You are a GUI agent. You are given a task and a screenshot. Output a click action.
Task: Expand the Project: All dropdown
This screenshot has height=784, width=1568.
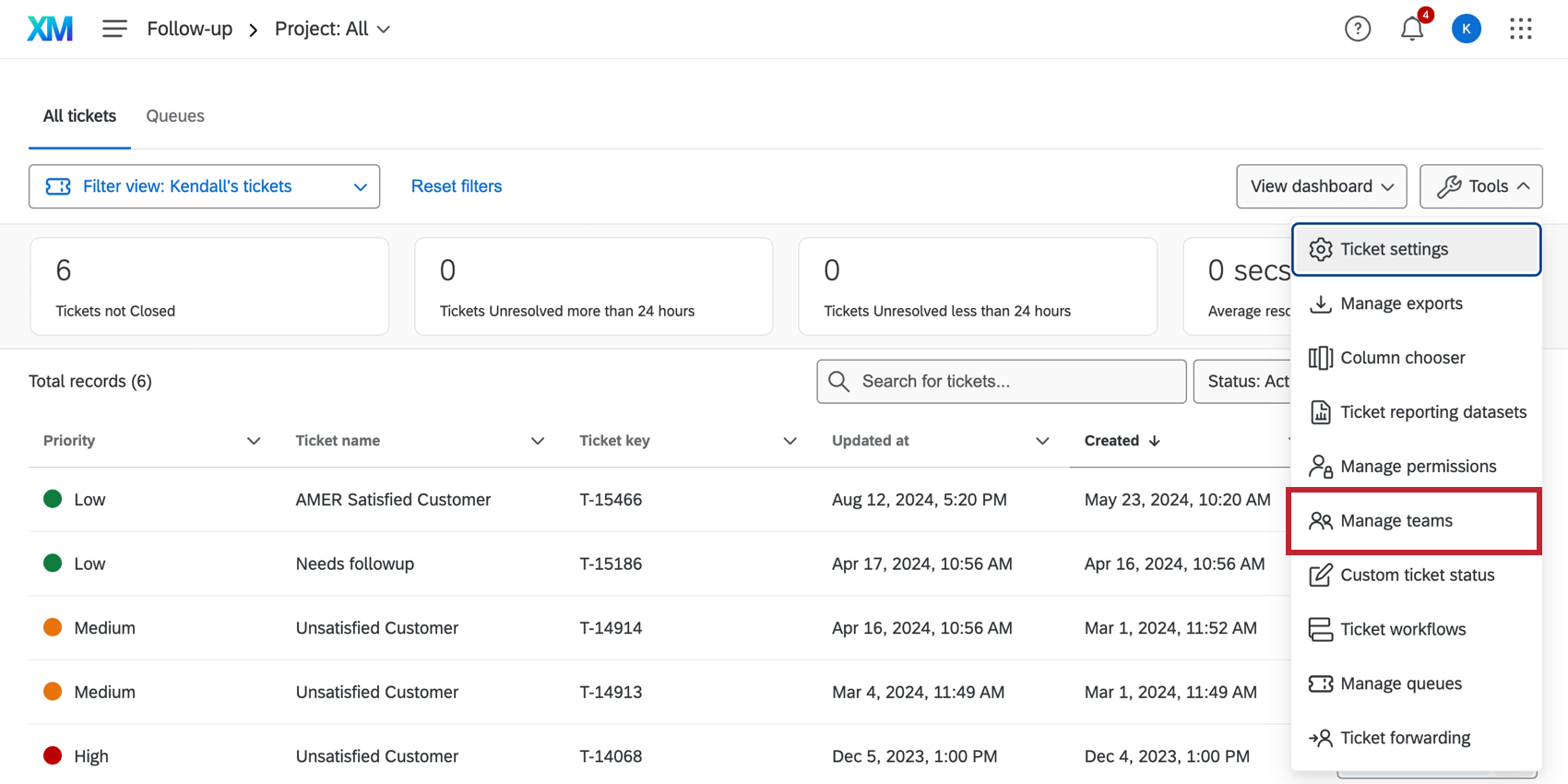tap(332, 29)
